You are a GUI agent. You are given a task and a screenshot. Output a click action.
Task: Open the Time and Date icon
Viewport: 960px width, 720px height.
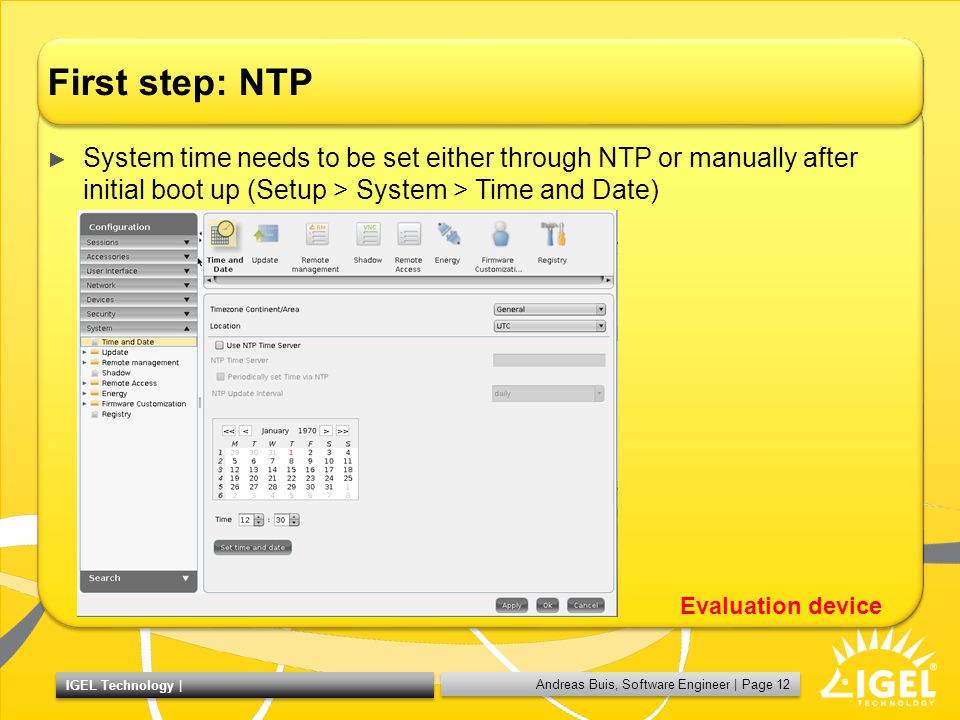pyautogui.click(x=223, y=246)
